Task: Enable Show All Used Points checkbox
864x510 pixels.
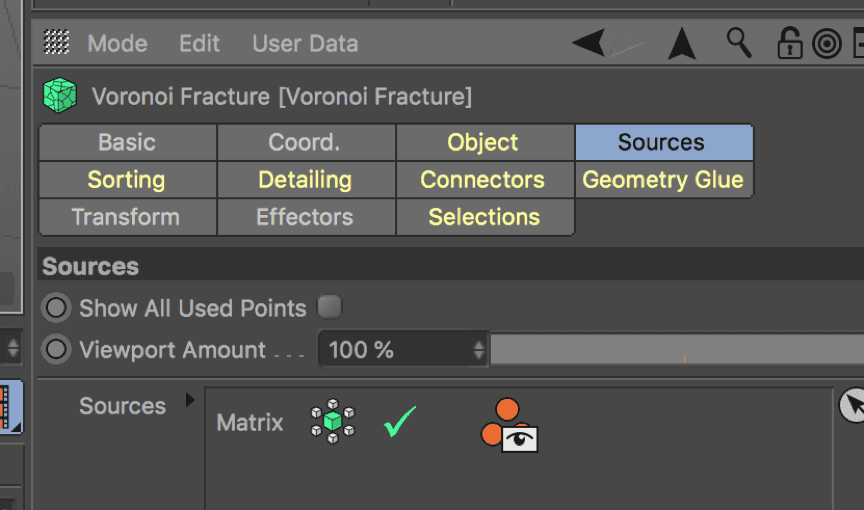Action: coord(329,307)
